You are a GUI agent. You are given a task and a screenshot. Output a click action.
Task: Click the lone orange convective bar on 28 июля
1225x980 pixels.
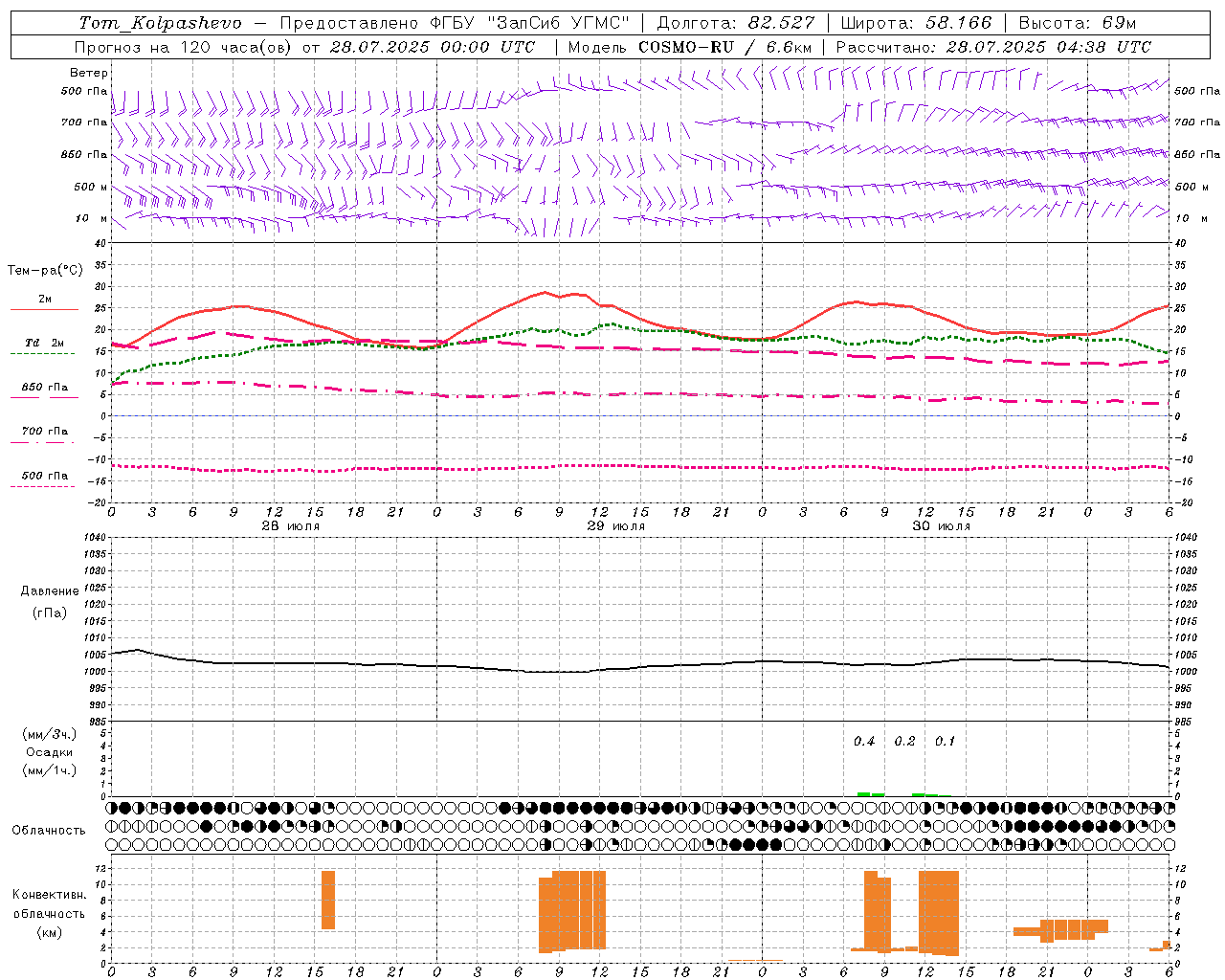pyautogui.click(x=328, y=900)
